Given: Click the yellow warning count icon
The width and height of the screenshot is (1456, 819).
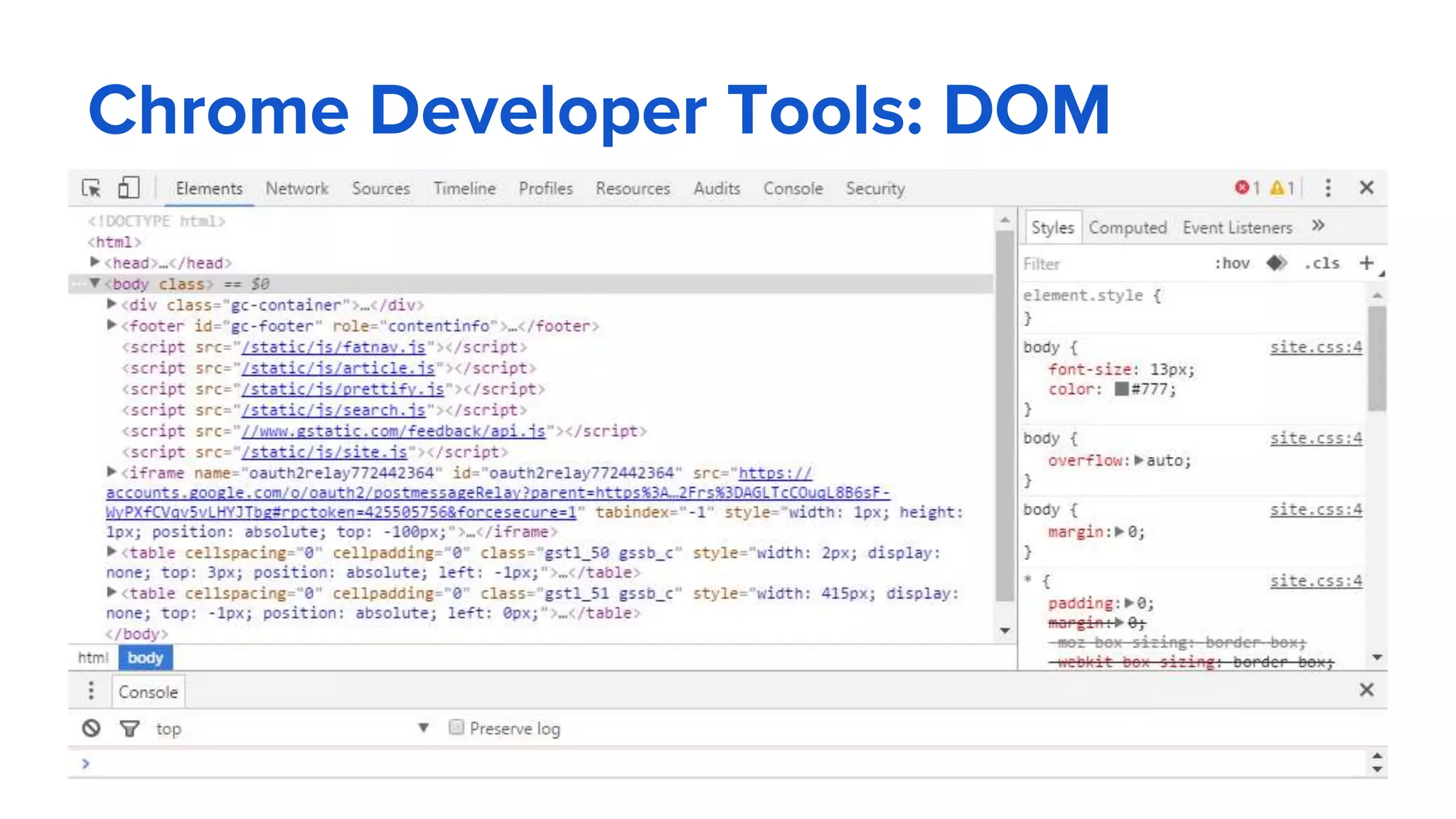Looking at the screenshot, I should [1278, 188].
